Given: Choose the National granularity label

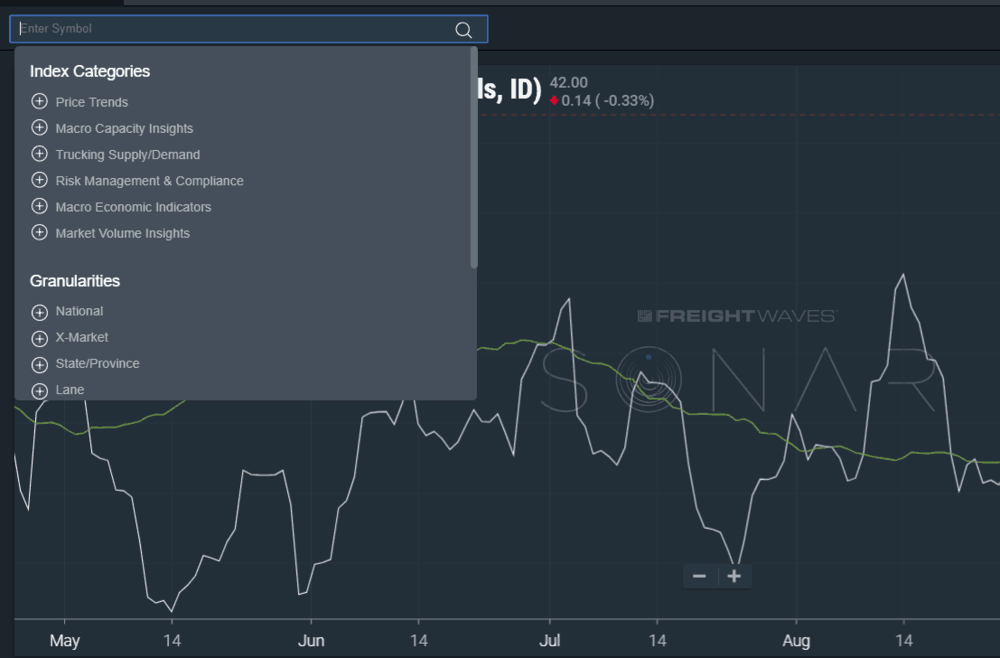Looking at the screenshot, I should click(x=79, y=311).
